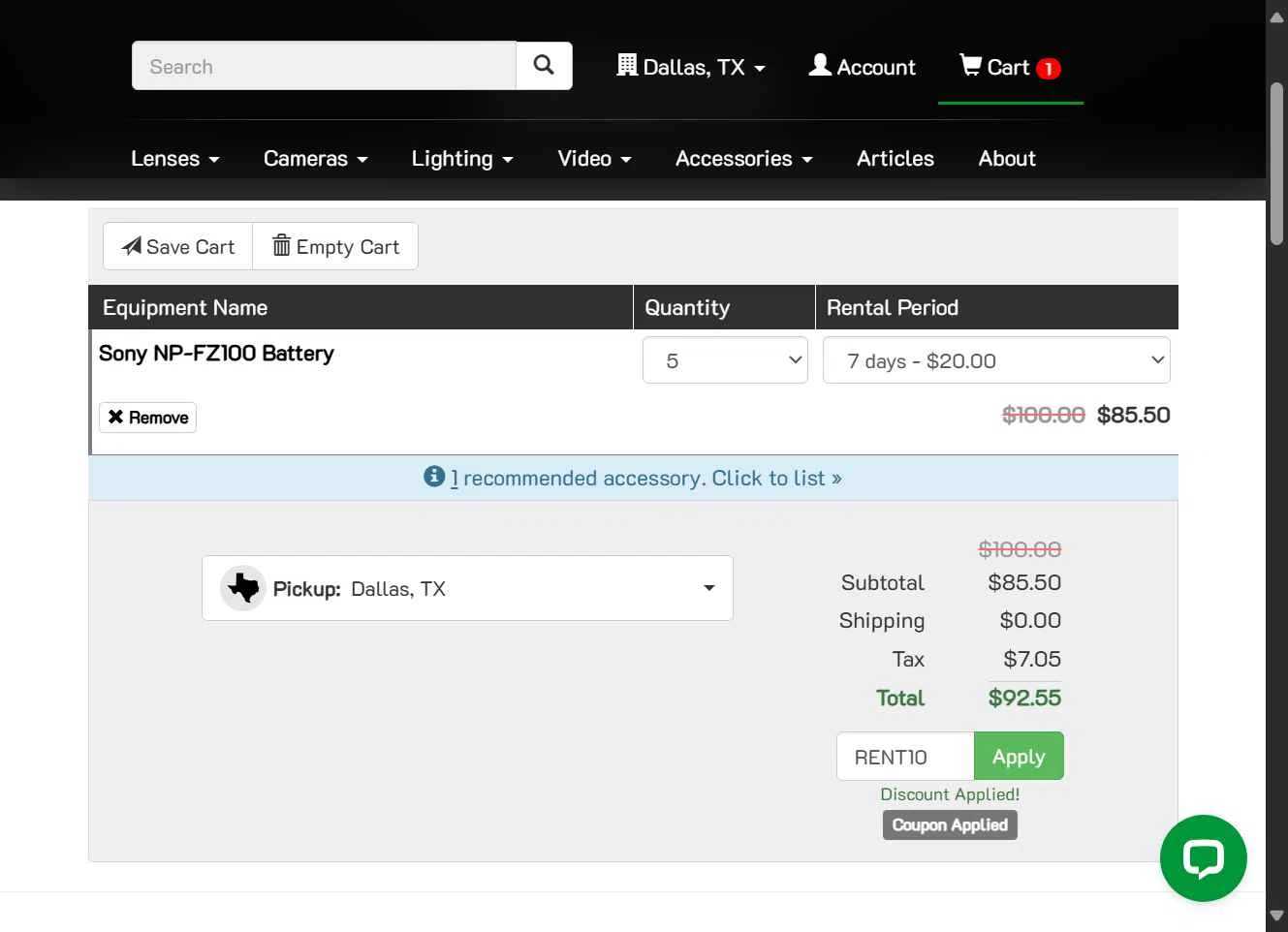Click the Equipment Name column header
The width and height of the screenshot is (1288, 932).
pos(185,307)
